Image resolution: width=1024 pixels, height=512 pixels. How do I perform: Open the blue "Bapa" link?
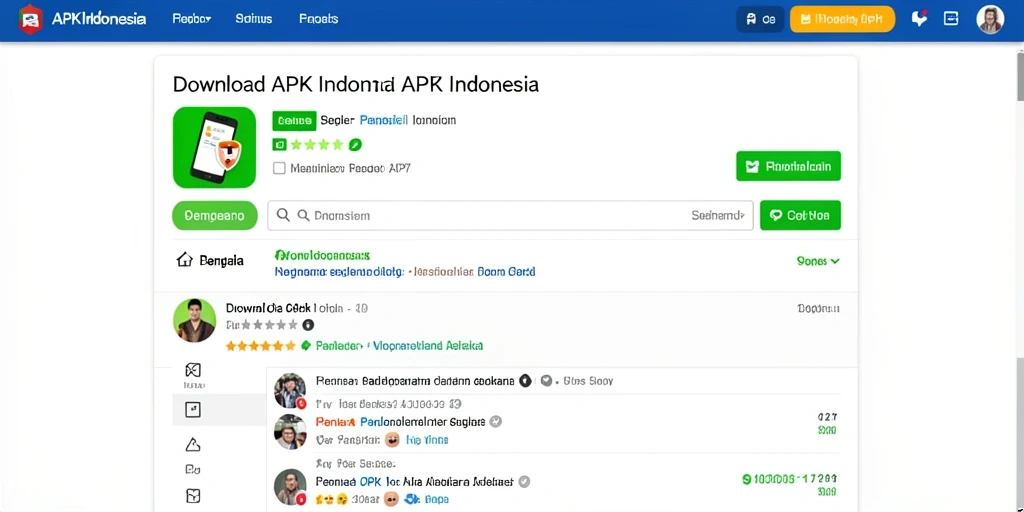coord(436,500)
